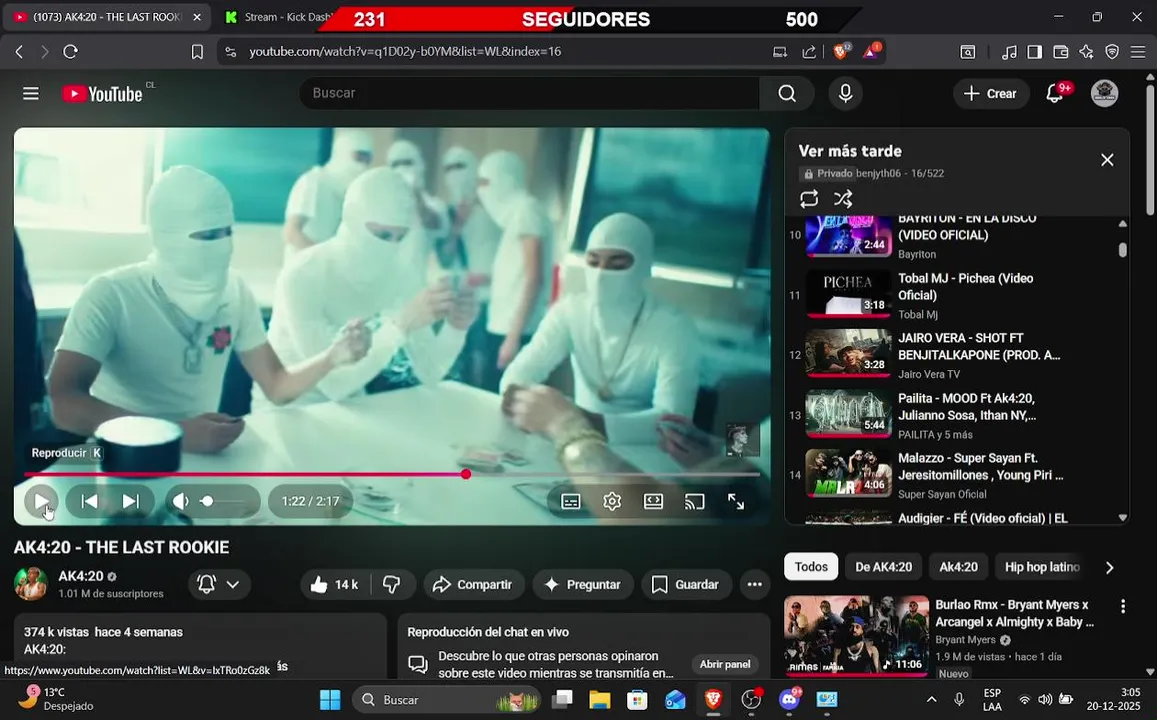Toggle subtitles in the player

coord(570,502)
